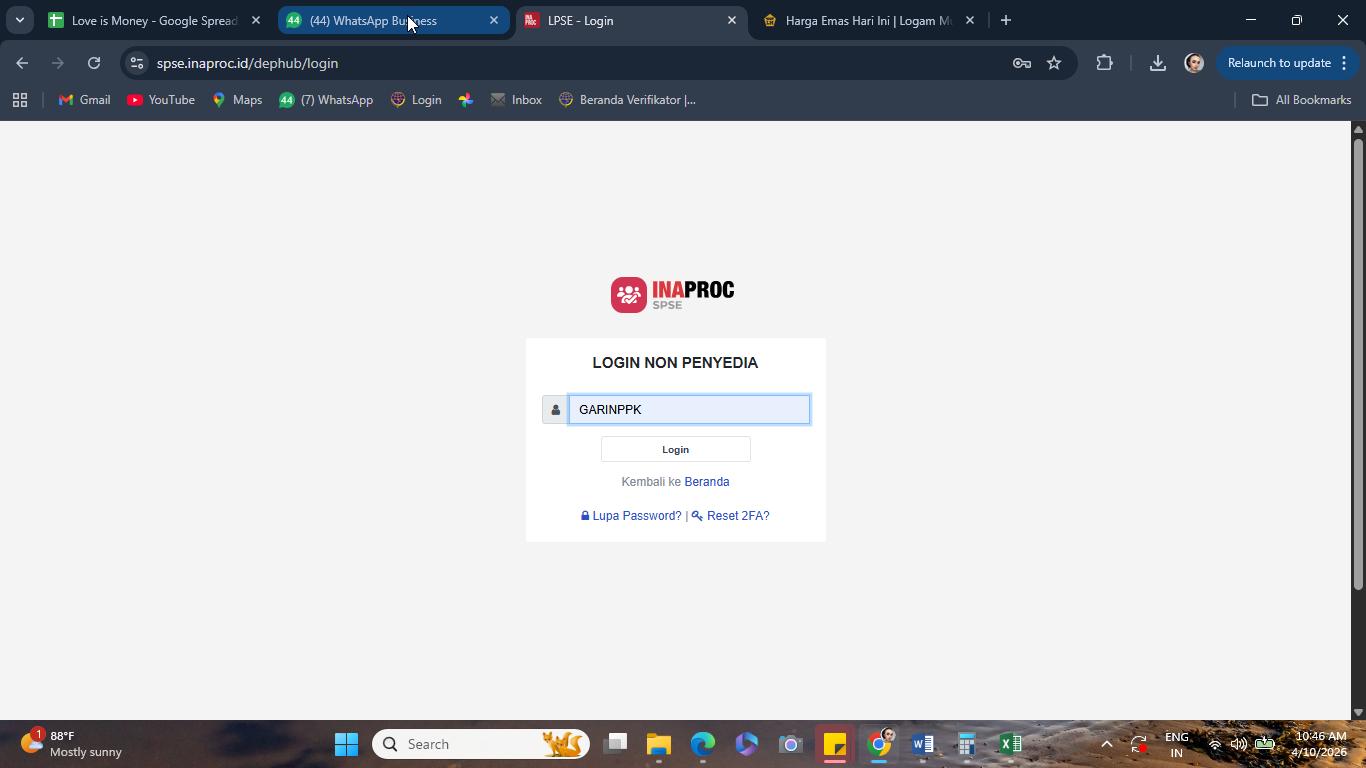Open the weather widget showing 88°F

click(72, 744)
